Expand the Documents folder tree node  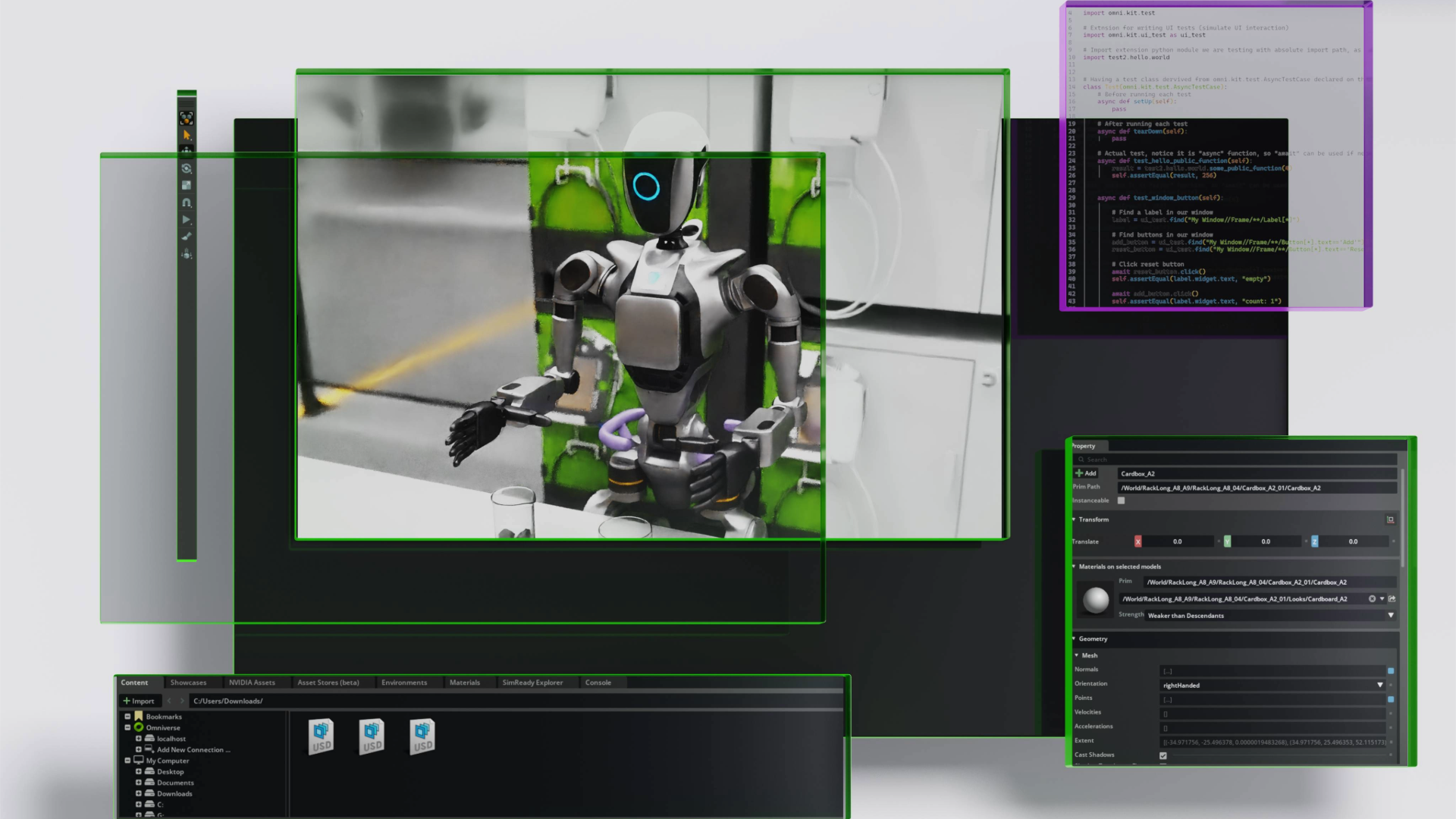[x=139, y=783]
